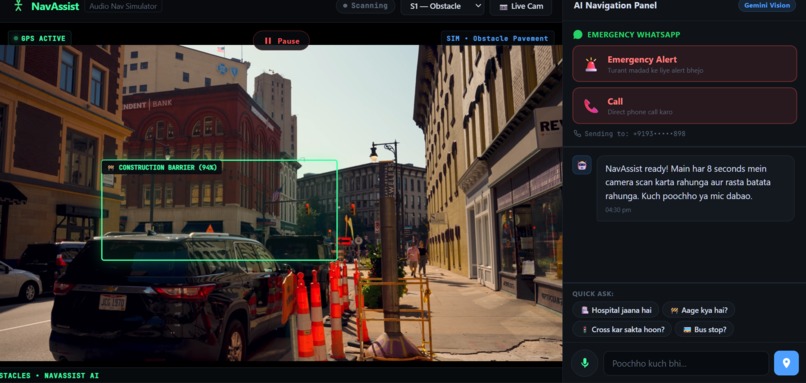Send an Emergency Alert via WhatsApp
806x383 pixels.
(x=684, y=64)
